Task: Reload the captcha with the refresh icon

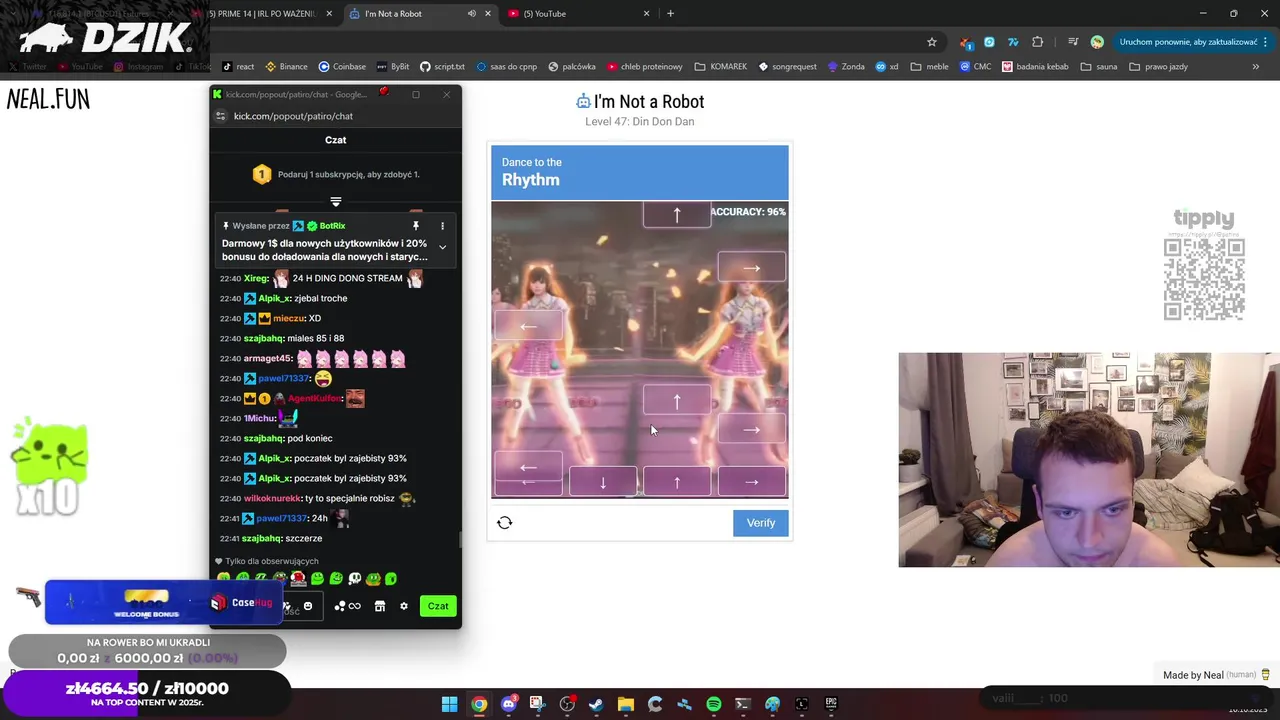Action: pyautogui.click(x=505, y=523)
